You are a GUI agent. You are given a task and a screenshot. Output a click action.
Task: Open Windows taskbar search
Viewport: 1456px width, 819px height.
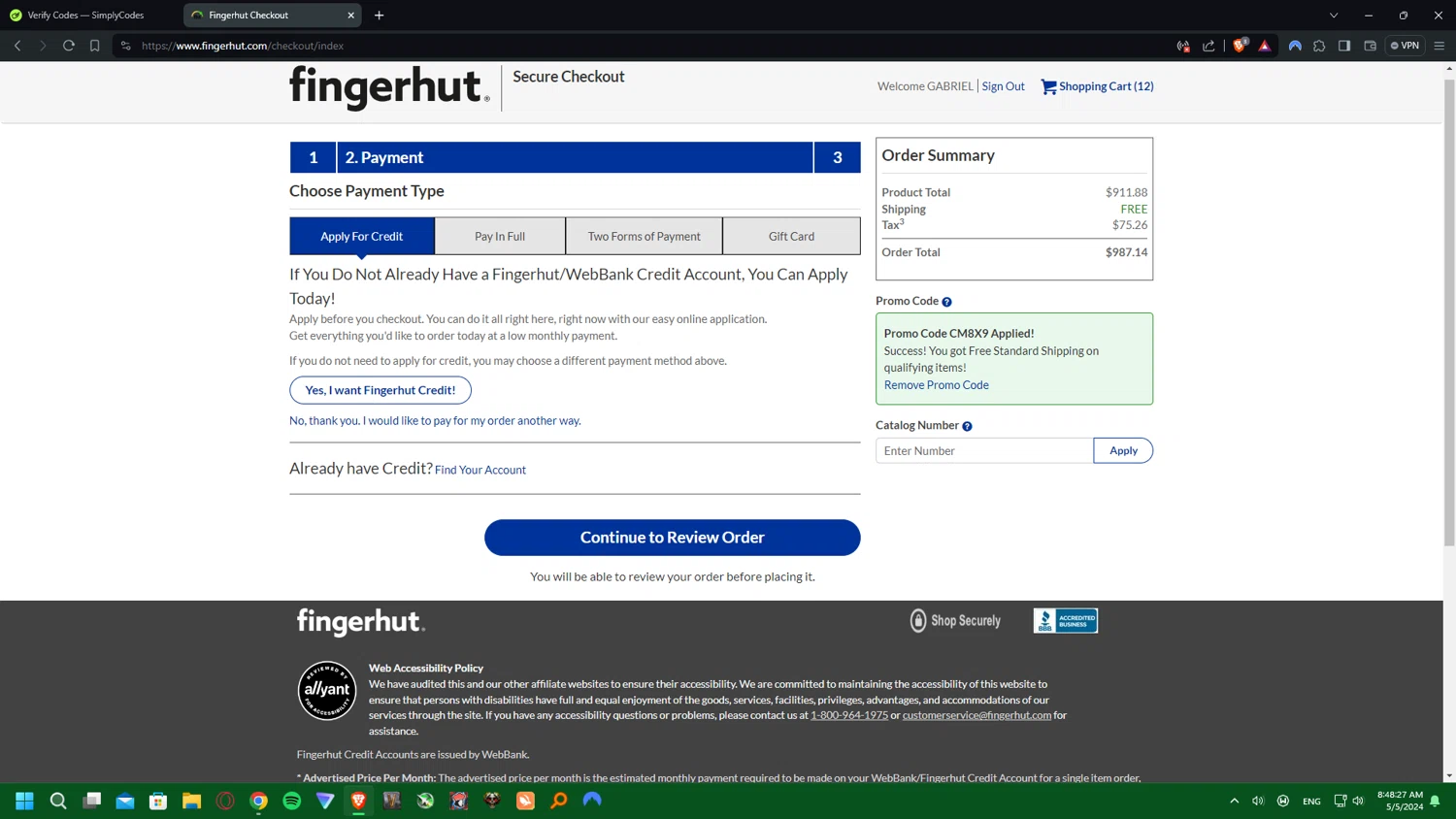[x=58, y=801]
